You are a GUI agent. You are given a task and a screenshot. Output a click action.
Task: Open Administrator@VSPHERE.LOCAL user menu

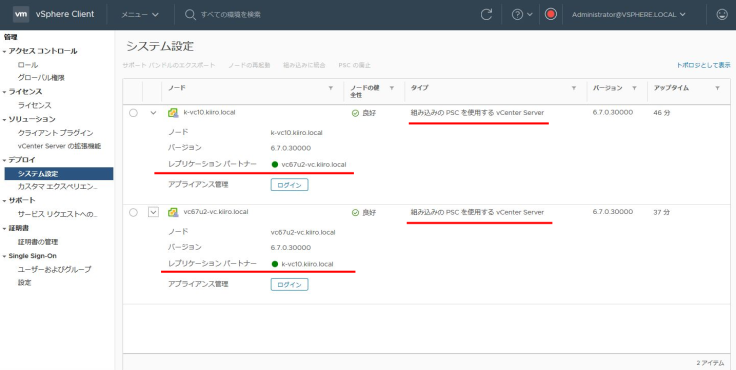pyautogui.click(x=629, y=15)
